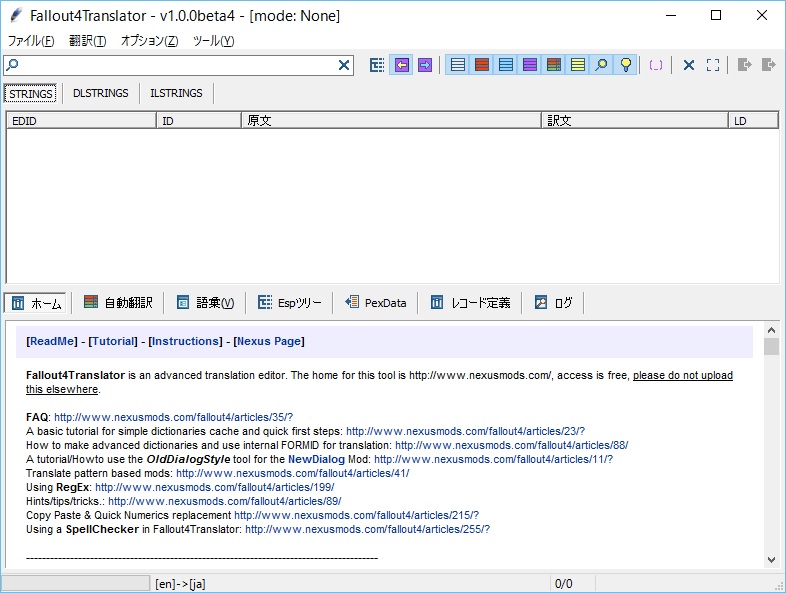Click the light bulb icon in toolbar

coord(626,65)
